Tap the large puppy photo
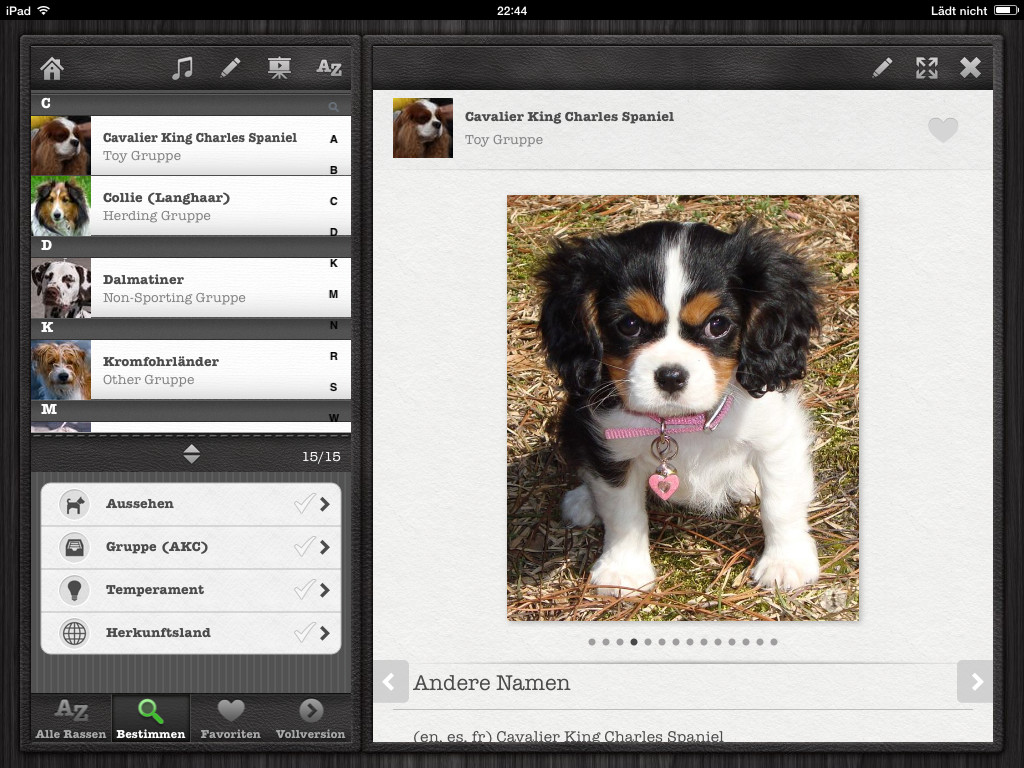This screenshot has width=1024, height=768. [682, 408]
